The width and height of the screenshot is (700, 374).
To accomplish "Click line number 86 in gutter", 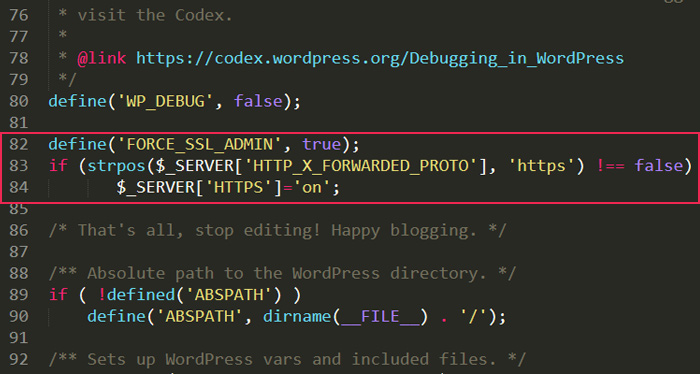I will coord(19,230).
